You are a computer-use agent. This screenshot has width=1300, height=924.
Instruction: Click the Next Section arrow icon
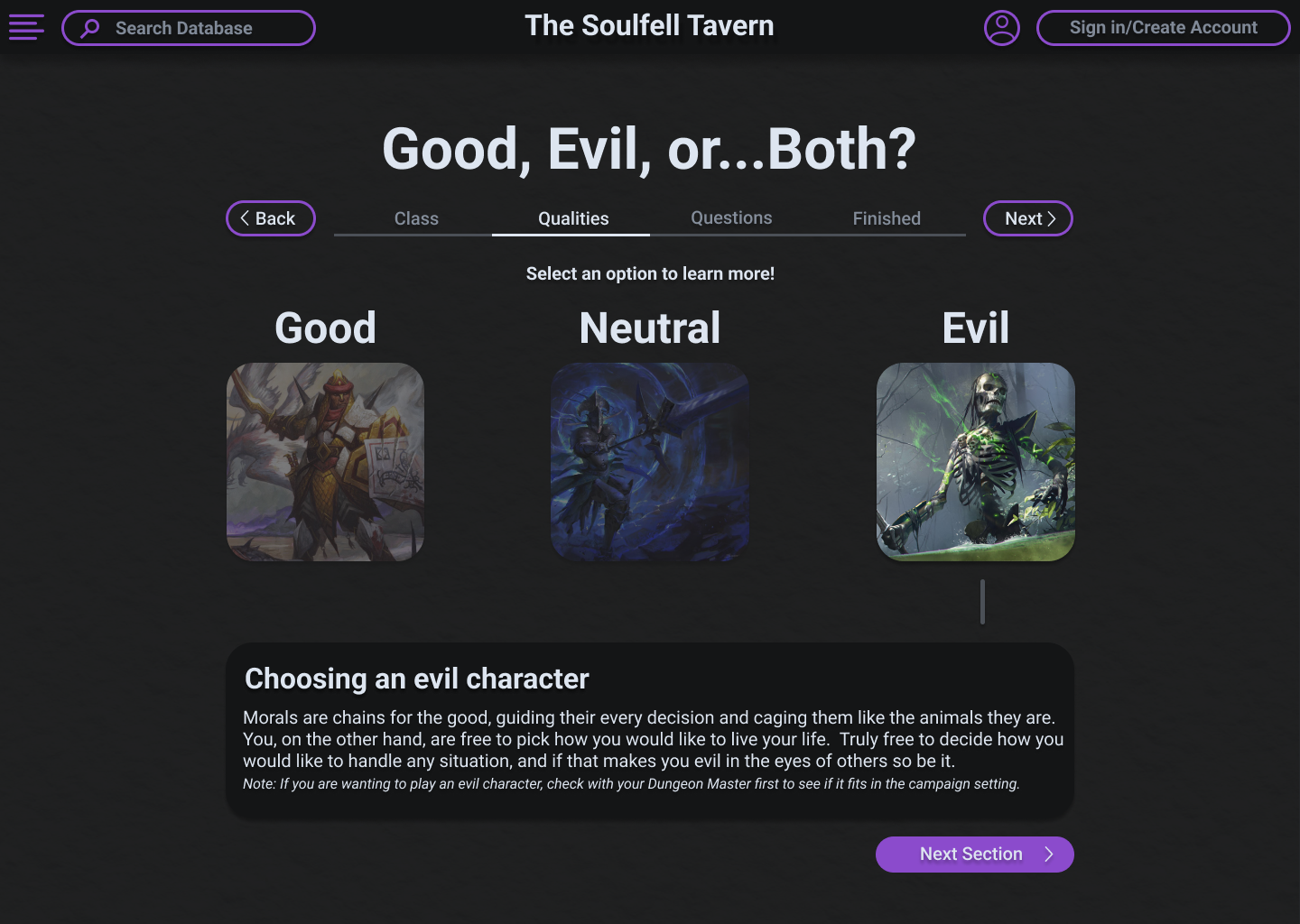coord(1049,855)
